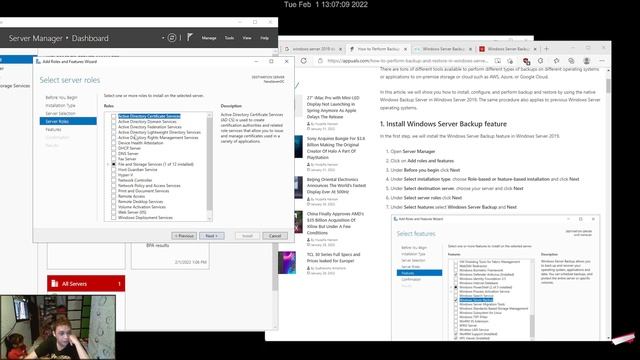
Task: Select the Windows Deployment Services role text
Action: click(x=145, y=218)
